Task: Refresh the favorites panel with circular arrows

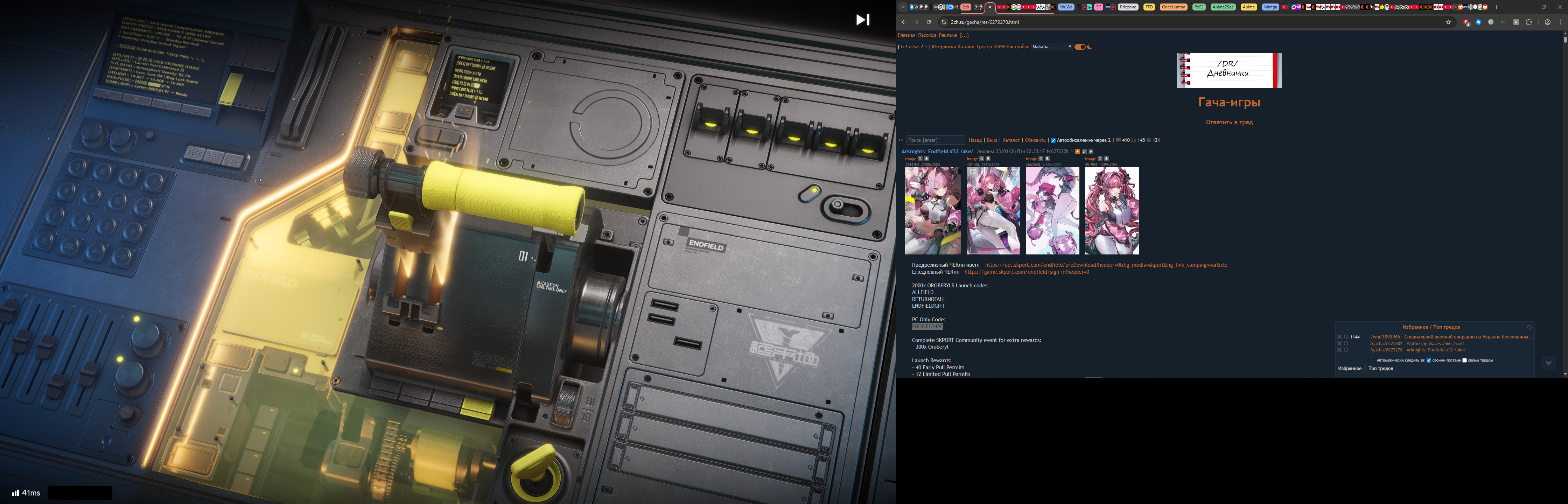Action: tap(1529, 328)
